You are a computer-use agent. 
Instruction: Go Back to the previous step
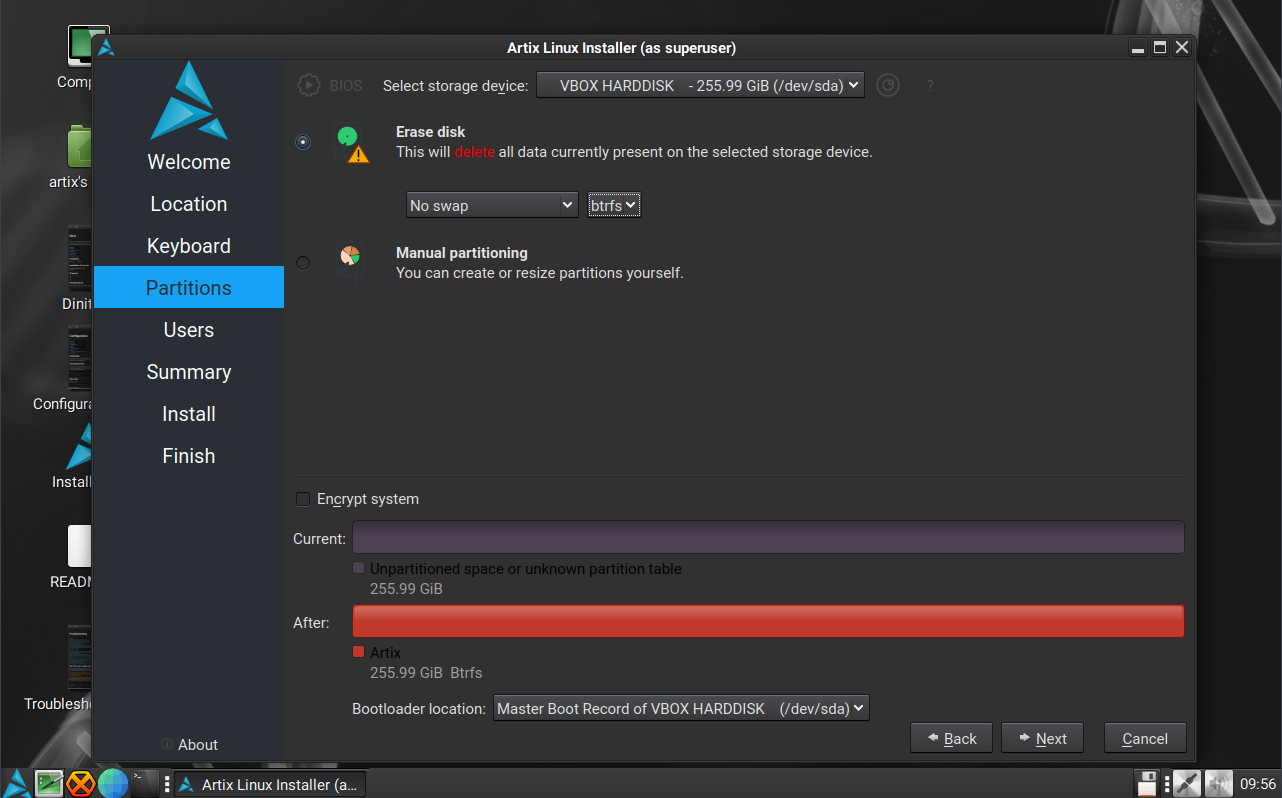[951, 739]
